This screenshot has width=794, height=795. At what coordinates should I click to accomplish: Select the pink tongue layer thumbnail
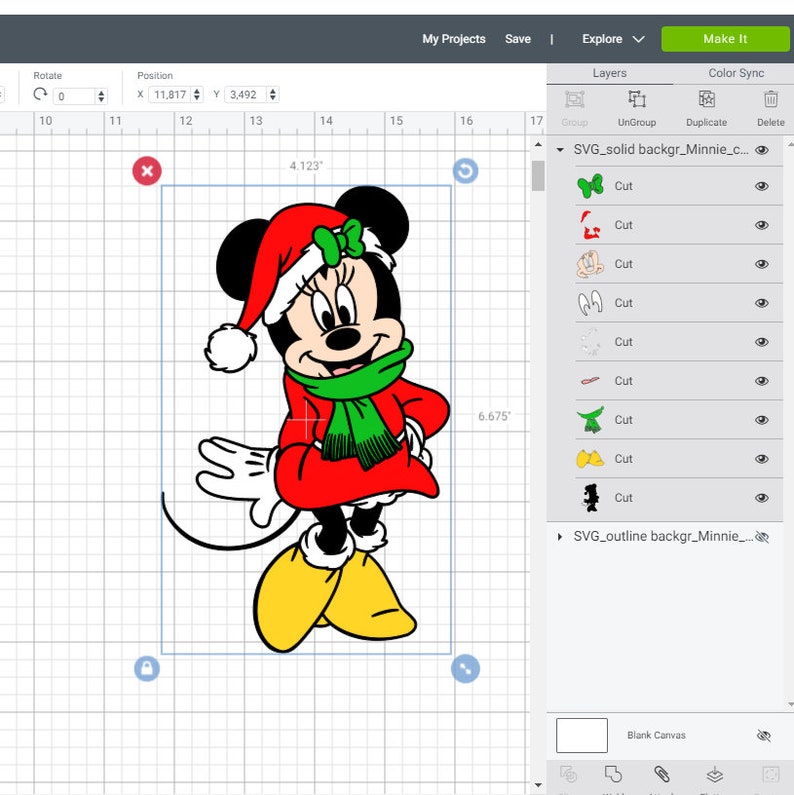[590, 381]
